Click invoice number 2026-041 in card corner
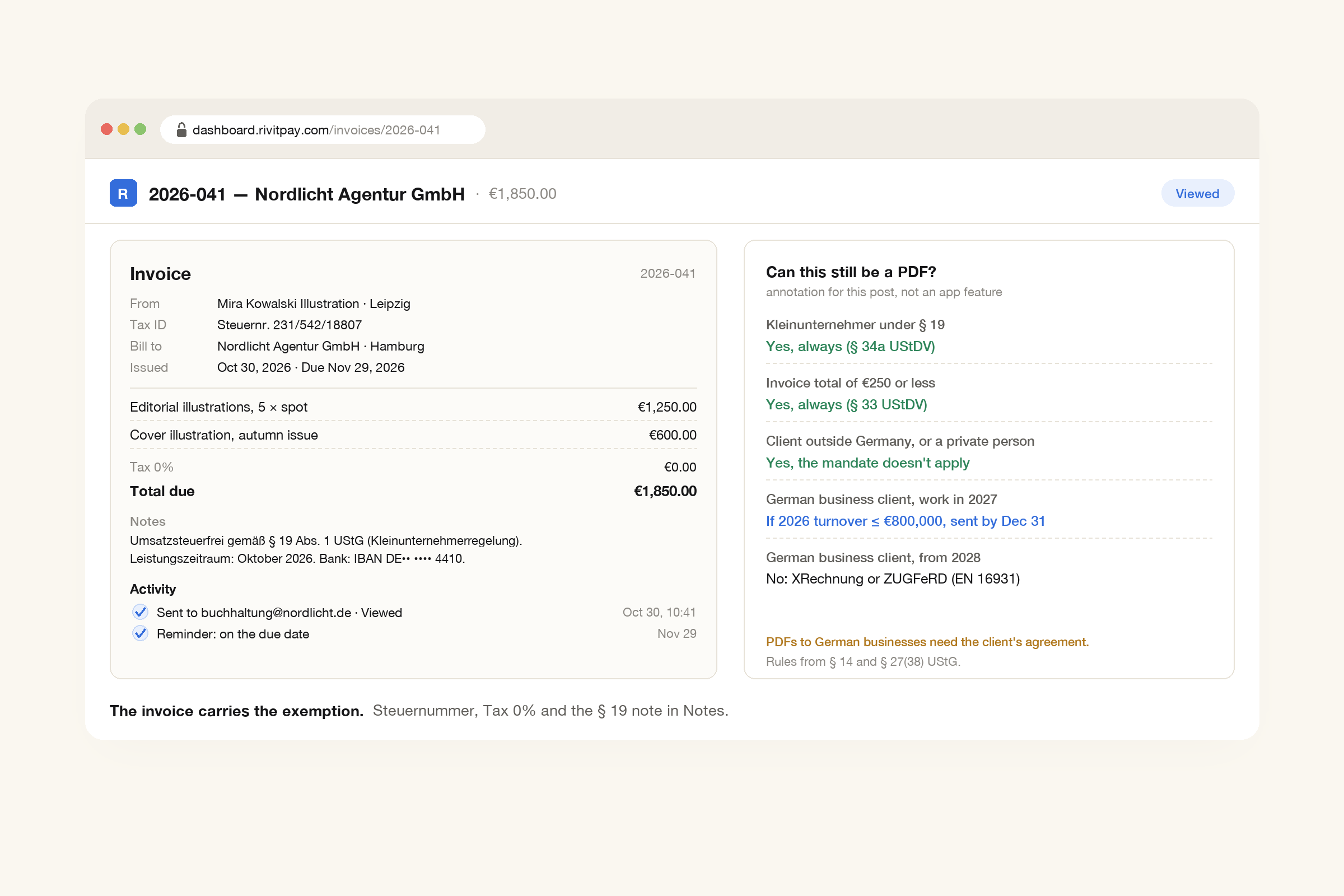The height and width of the screenshot is (896, 1344). 668,273
